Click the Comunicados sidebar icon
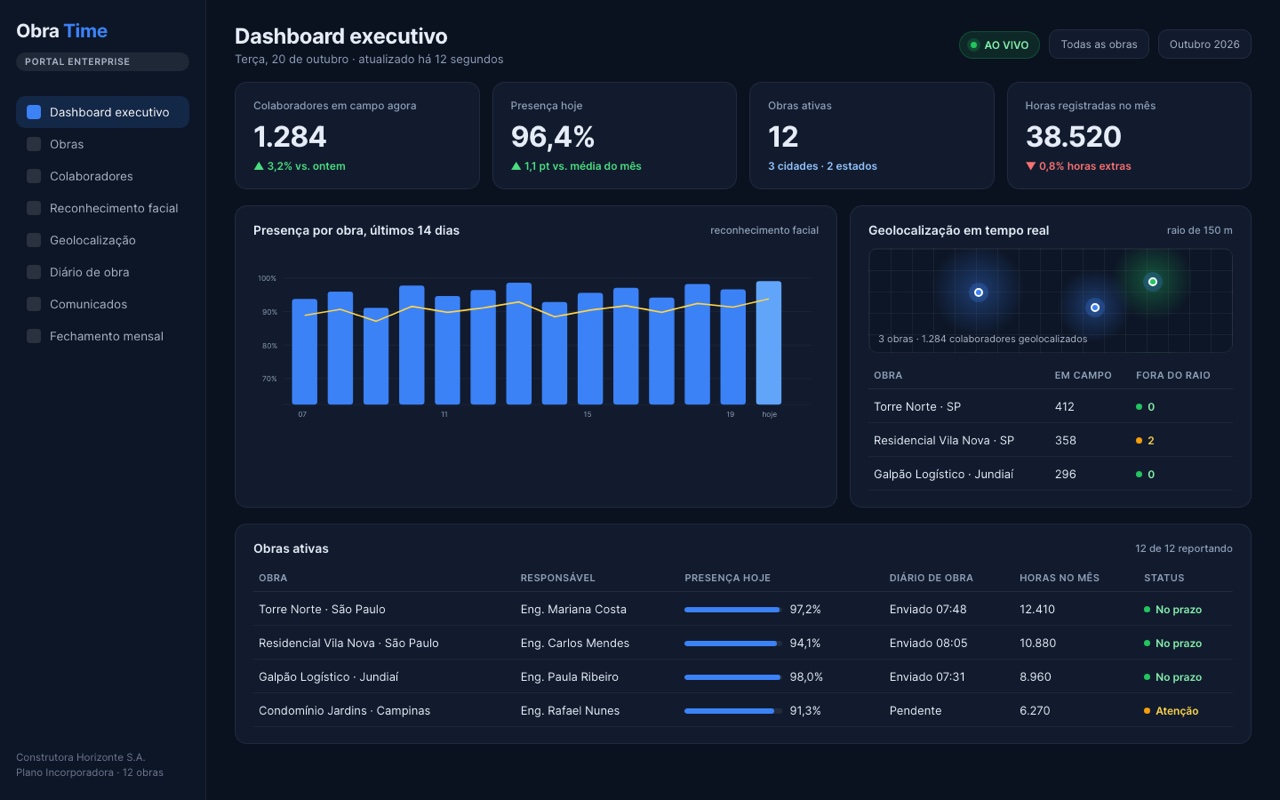This screenshot has width=1280, height=800. (34, 304)
